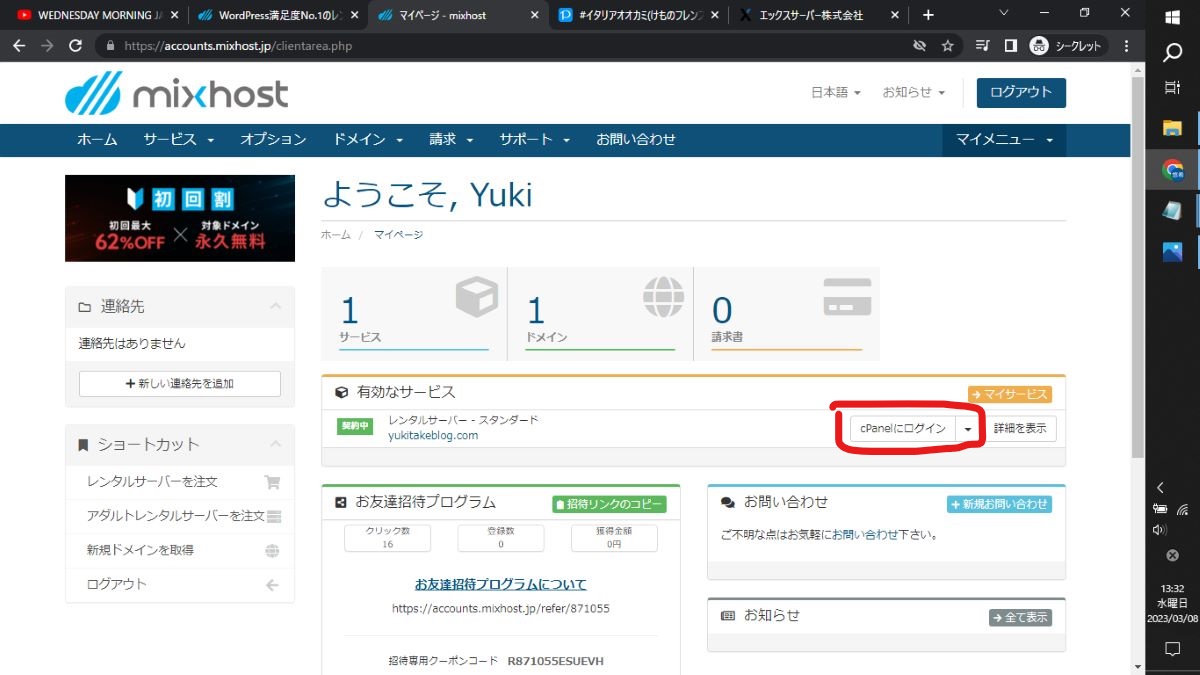Collapse the 連絡先 panel chevron

(x=275, y=306)
